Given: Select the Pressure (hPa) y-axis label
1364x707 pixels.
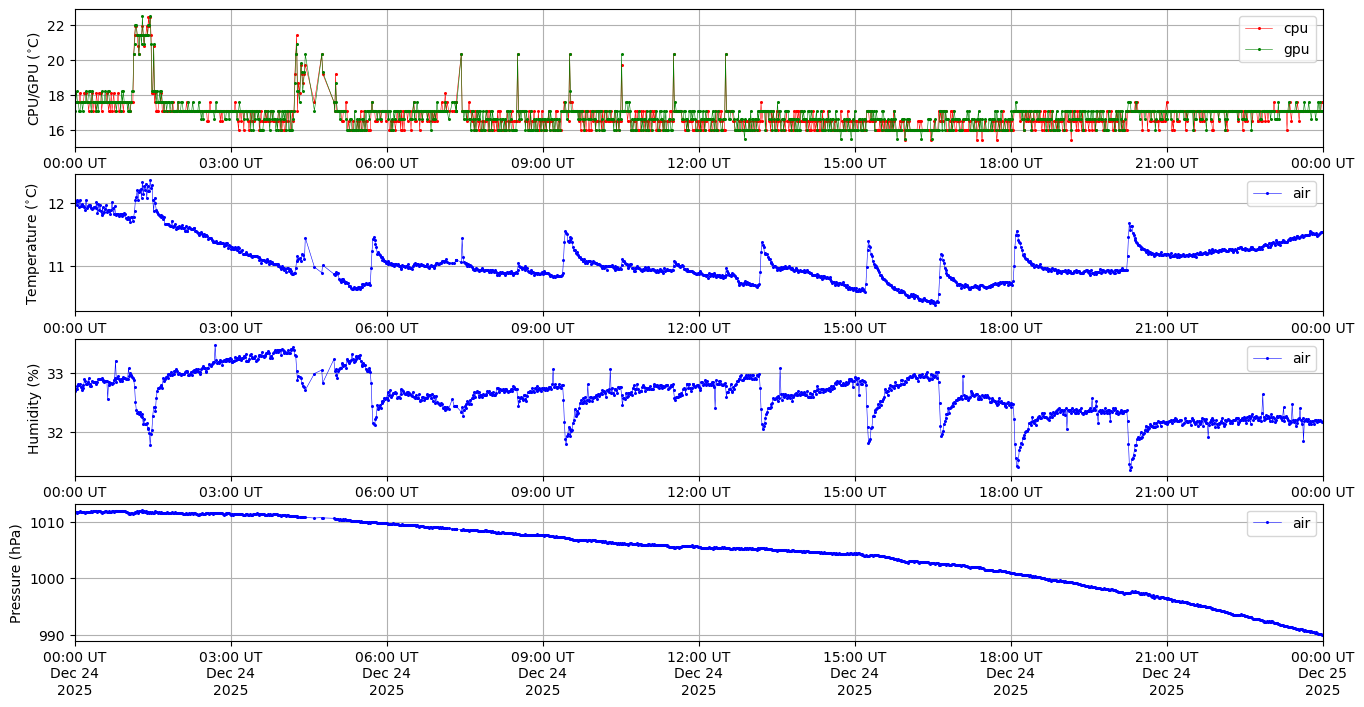Looking at the screenshot, I should (x=16, y=573).
